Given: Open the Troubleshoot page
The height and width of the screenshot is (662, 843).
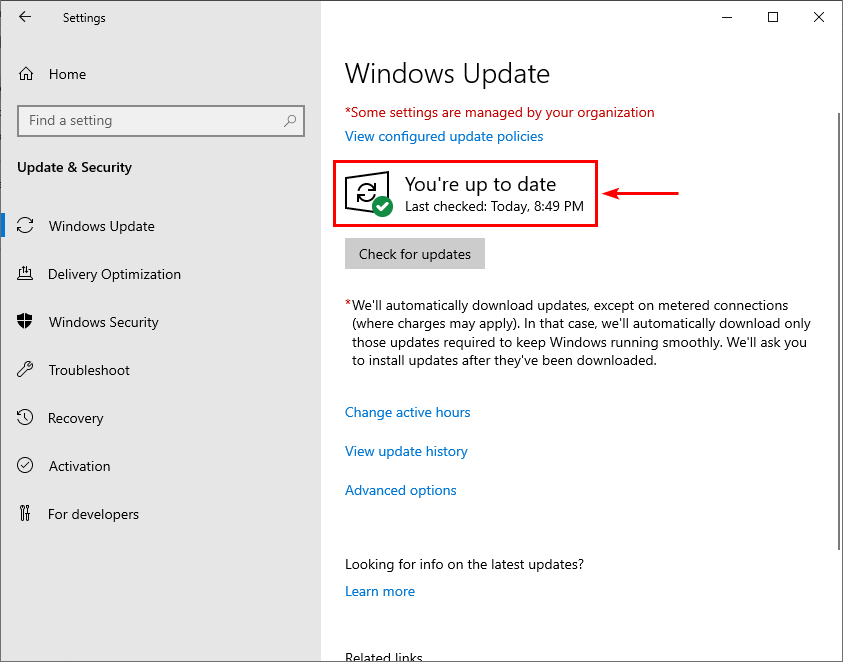Looking at the screenshot, I should pyautogui.click(x=89, y=370).
